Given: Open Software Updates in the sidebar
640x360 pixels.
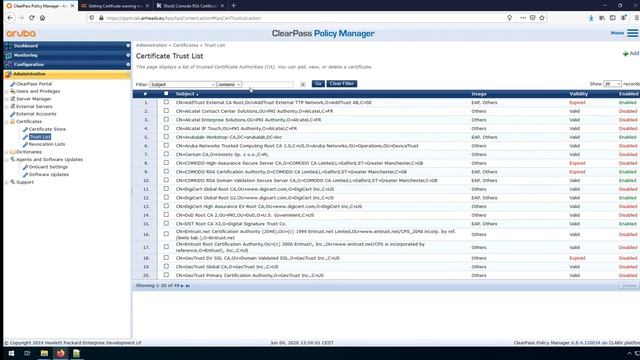Looking at the screenshot, I should [49, 175].
